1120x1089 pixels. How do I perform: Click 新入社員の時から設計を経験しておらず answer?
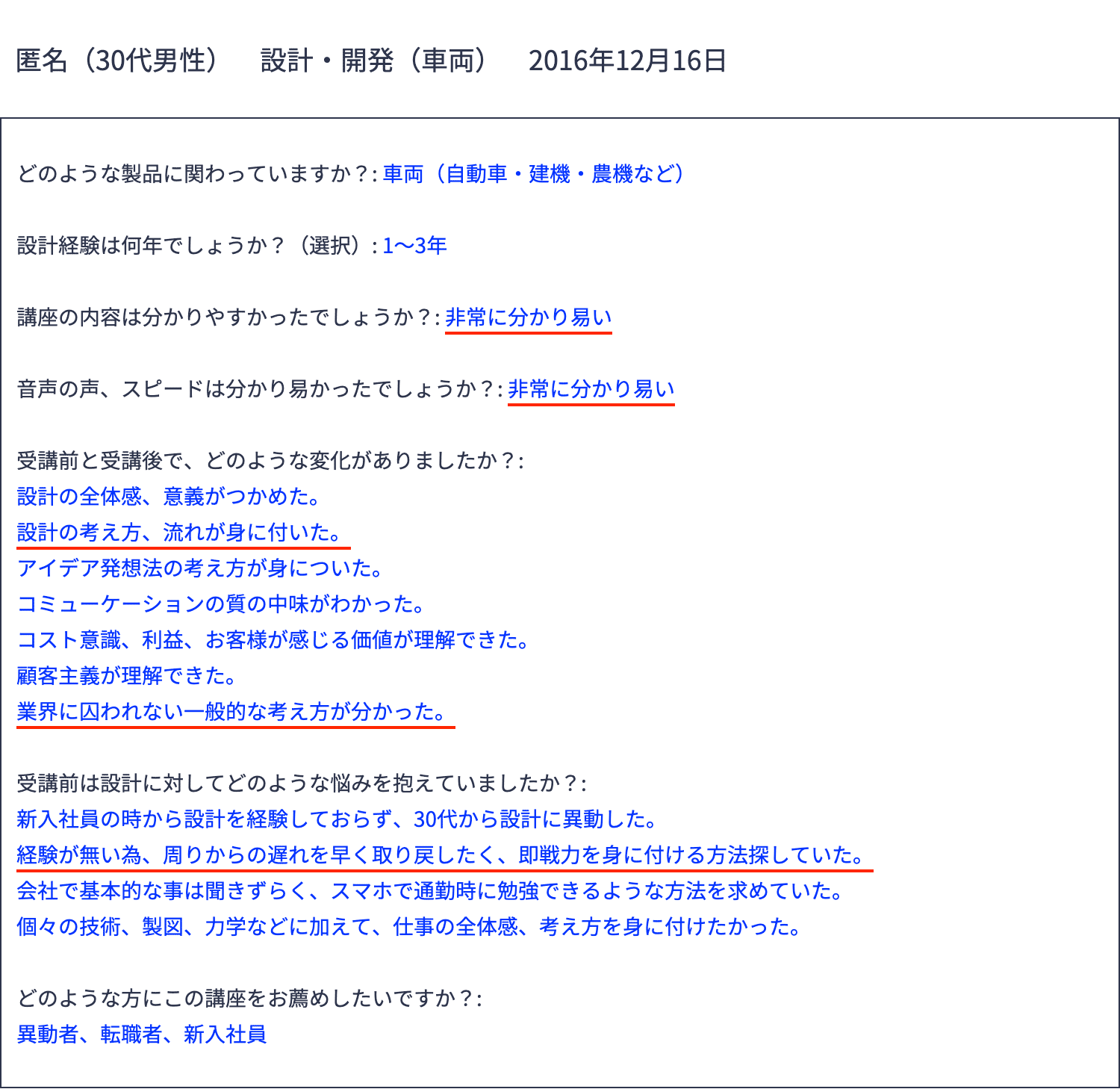coord(336,820)
